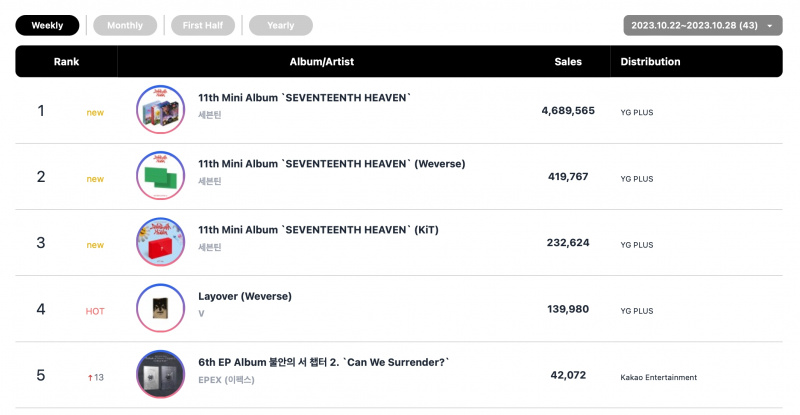This screenshot has height=415, width=800.
Task: Open the red KiT album cover thumbnail
Action: click(160, 242)
